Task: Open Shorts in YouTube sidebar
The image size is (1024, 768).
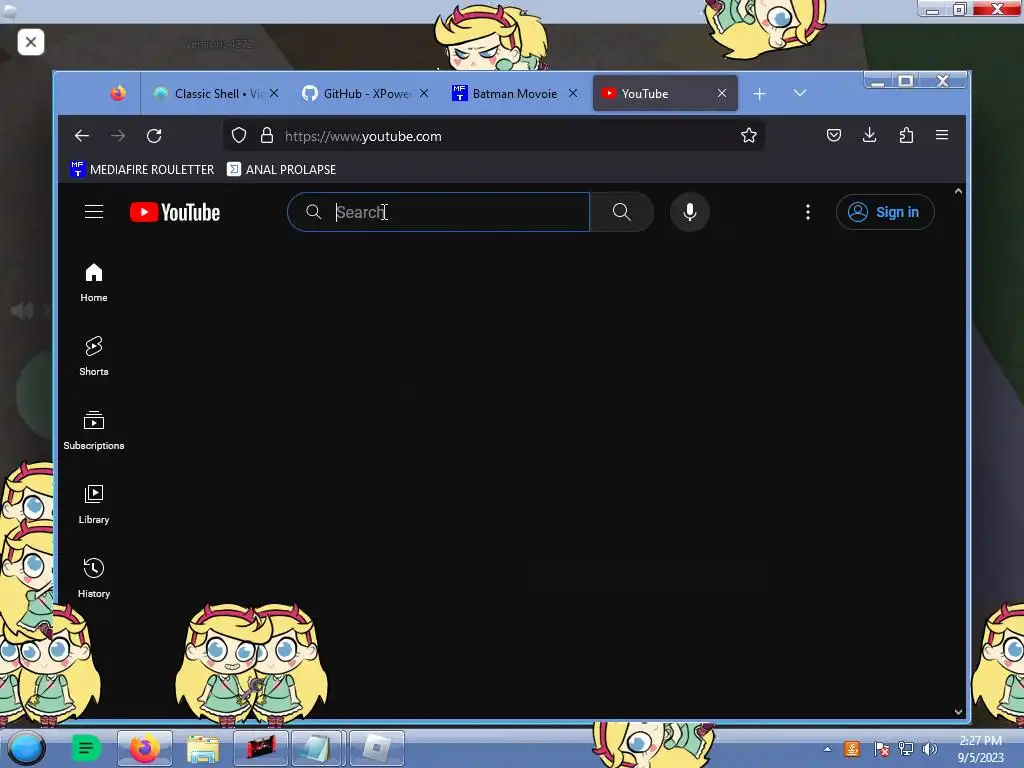Action: (x=94, y=357)
